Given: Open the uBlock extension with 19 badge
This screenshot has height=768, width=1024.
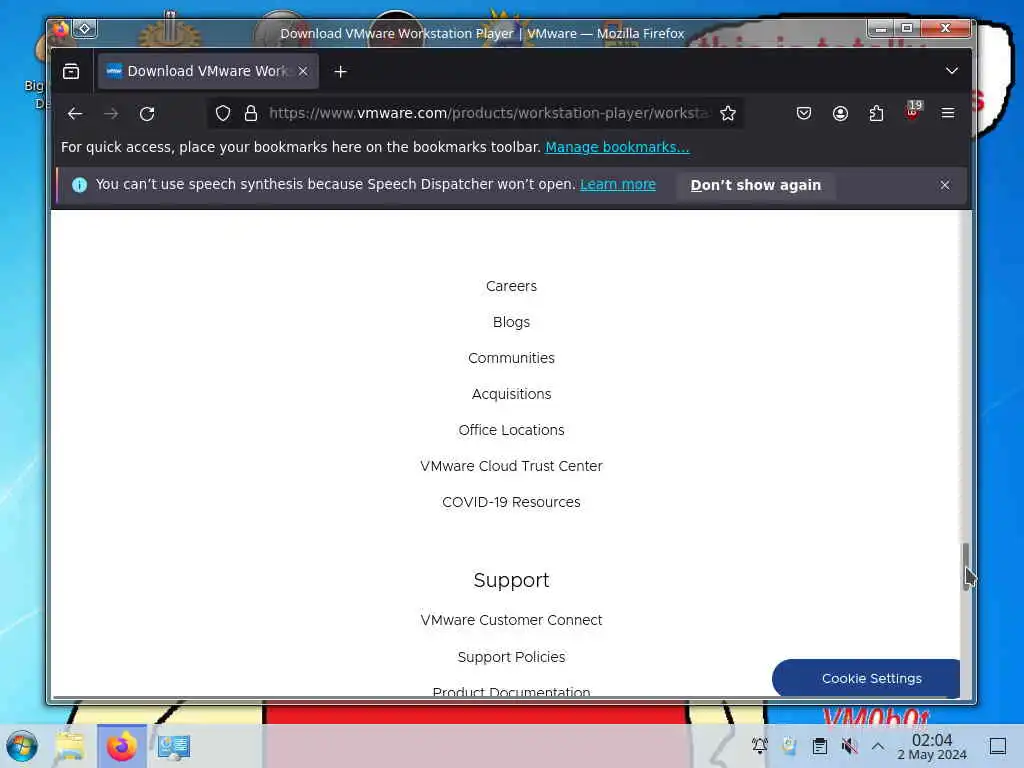Looking at the screenshot, I should tap(912, 112).
